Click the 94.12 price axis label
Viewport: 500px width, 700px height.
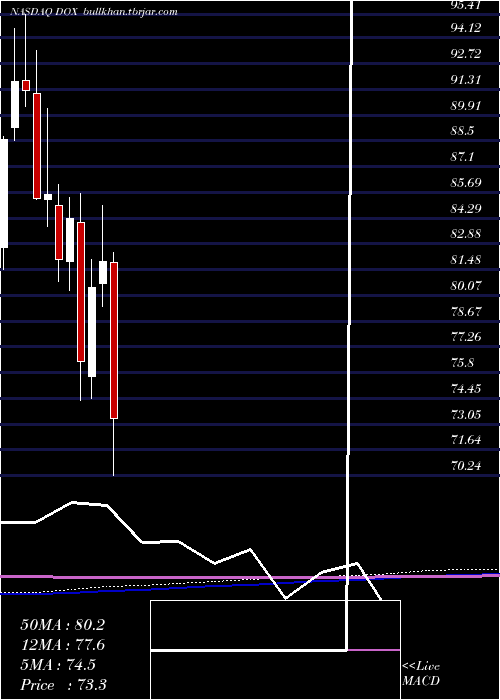(x=466, y=28)
